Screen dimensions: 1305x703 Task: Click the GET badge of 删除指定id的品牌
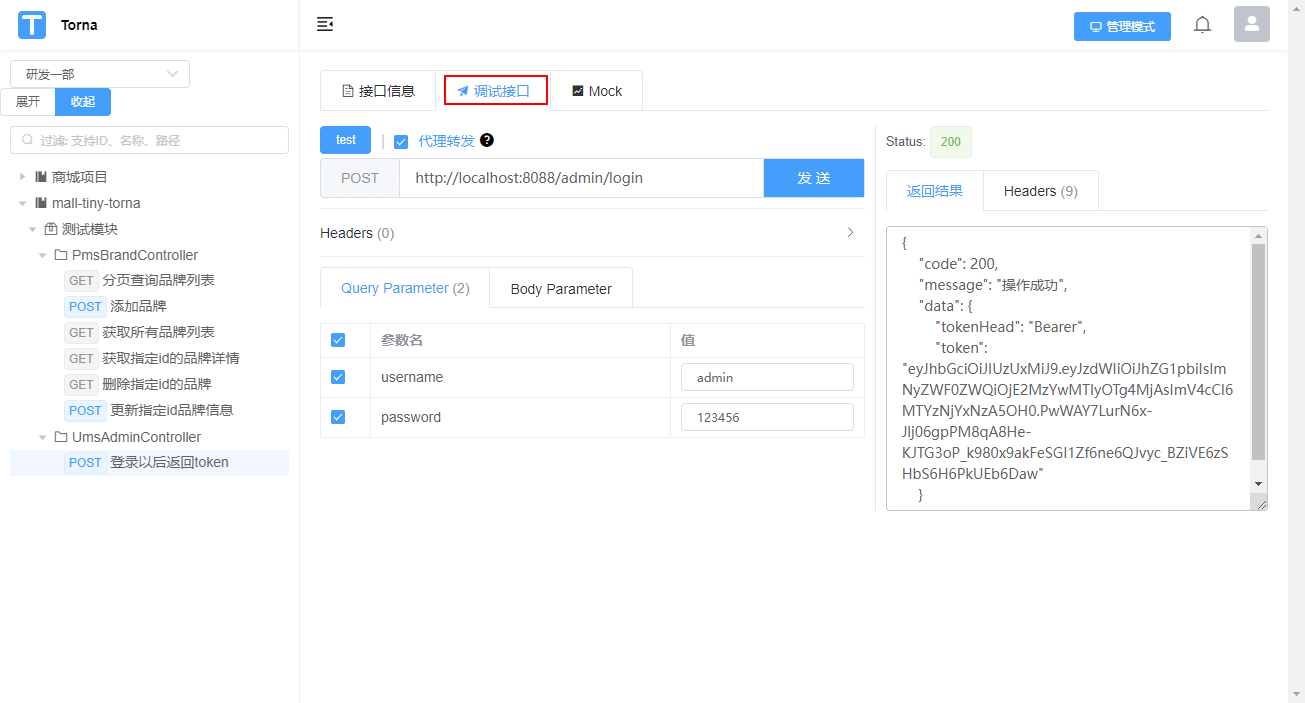coord(81,384)
